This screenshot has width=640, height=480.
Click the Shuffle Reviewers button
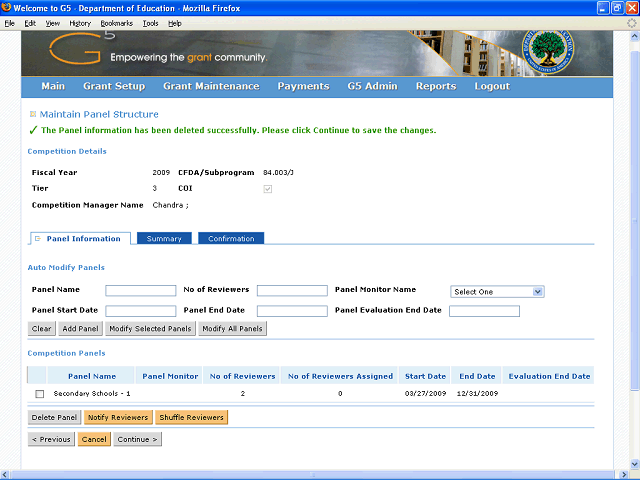(191, 417)
